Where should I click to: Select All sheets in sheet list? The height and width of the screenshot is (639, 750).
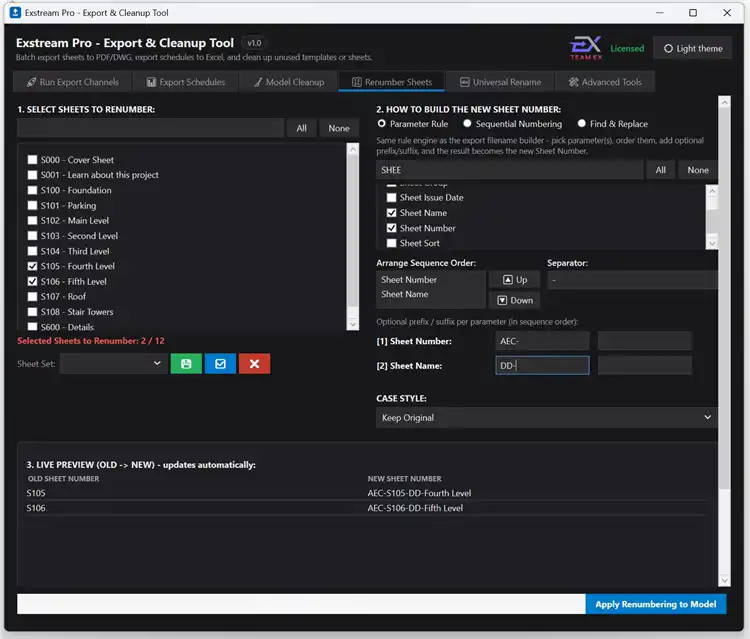pyautogui.click(x=301, y=128)
